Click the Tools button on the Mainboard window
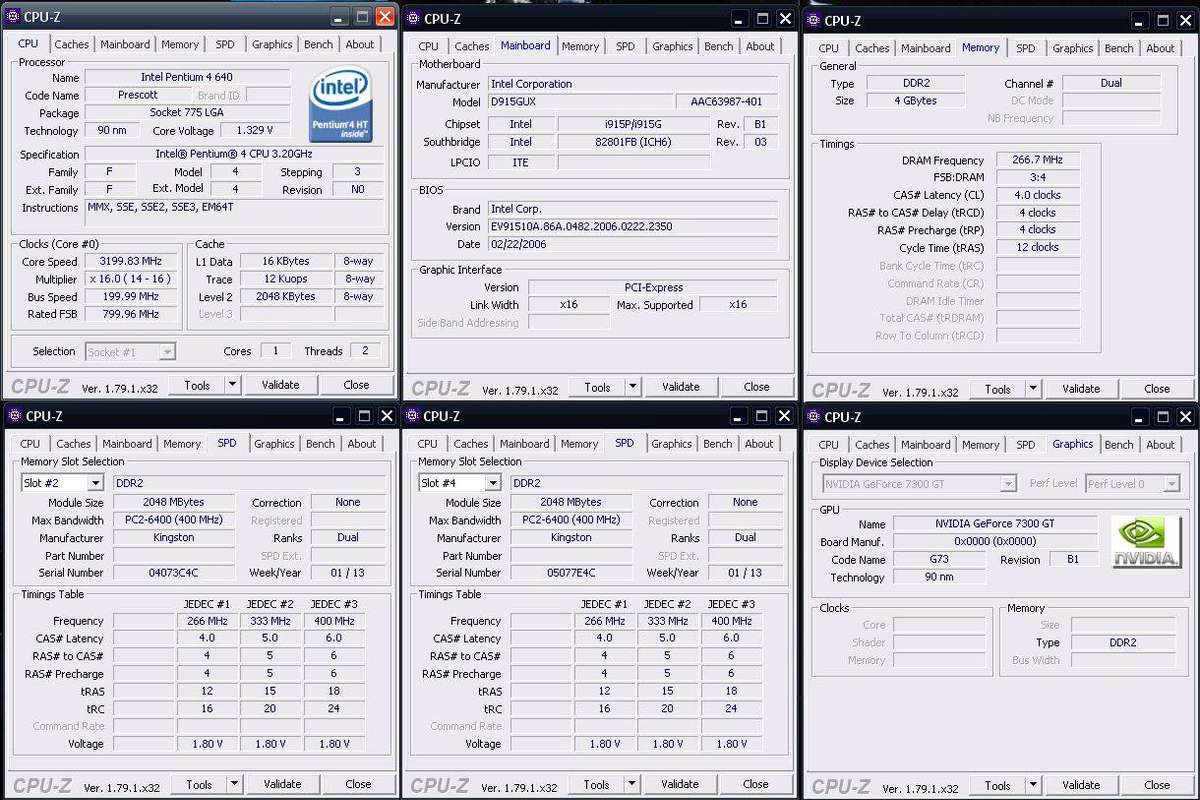1200x800 pixels. click(x=597, y=386)
